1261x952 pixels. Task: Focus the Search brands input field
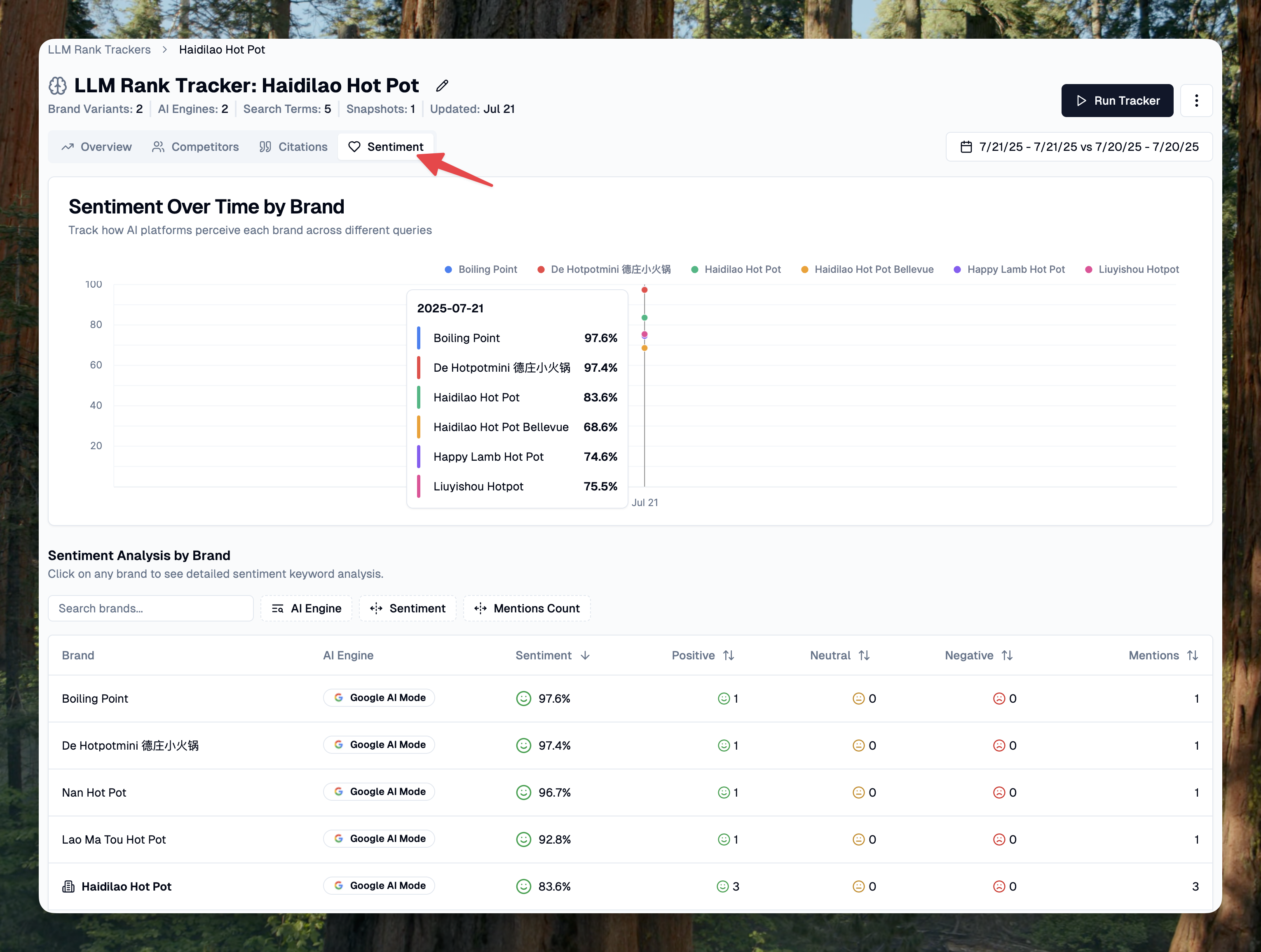pyautogui.click(x=150, y=608)
